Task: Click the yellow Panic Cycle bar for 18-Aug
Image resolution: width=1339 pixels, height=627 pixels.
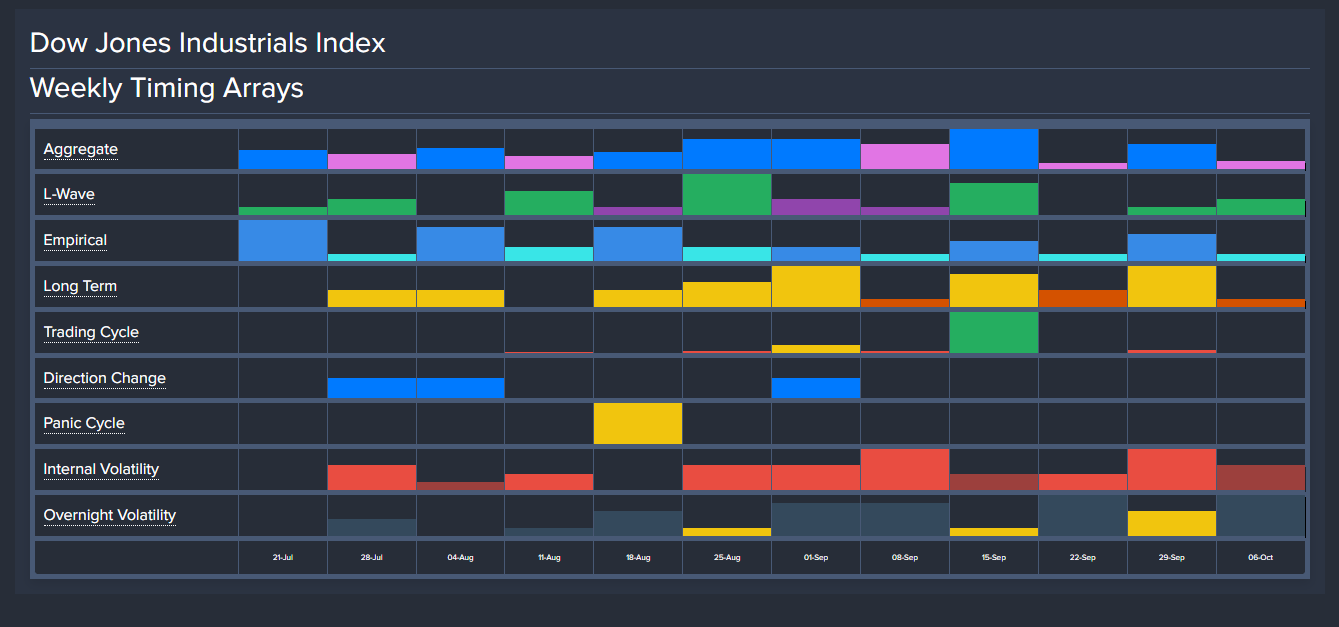Action: (x=638, y=424)
